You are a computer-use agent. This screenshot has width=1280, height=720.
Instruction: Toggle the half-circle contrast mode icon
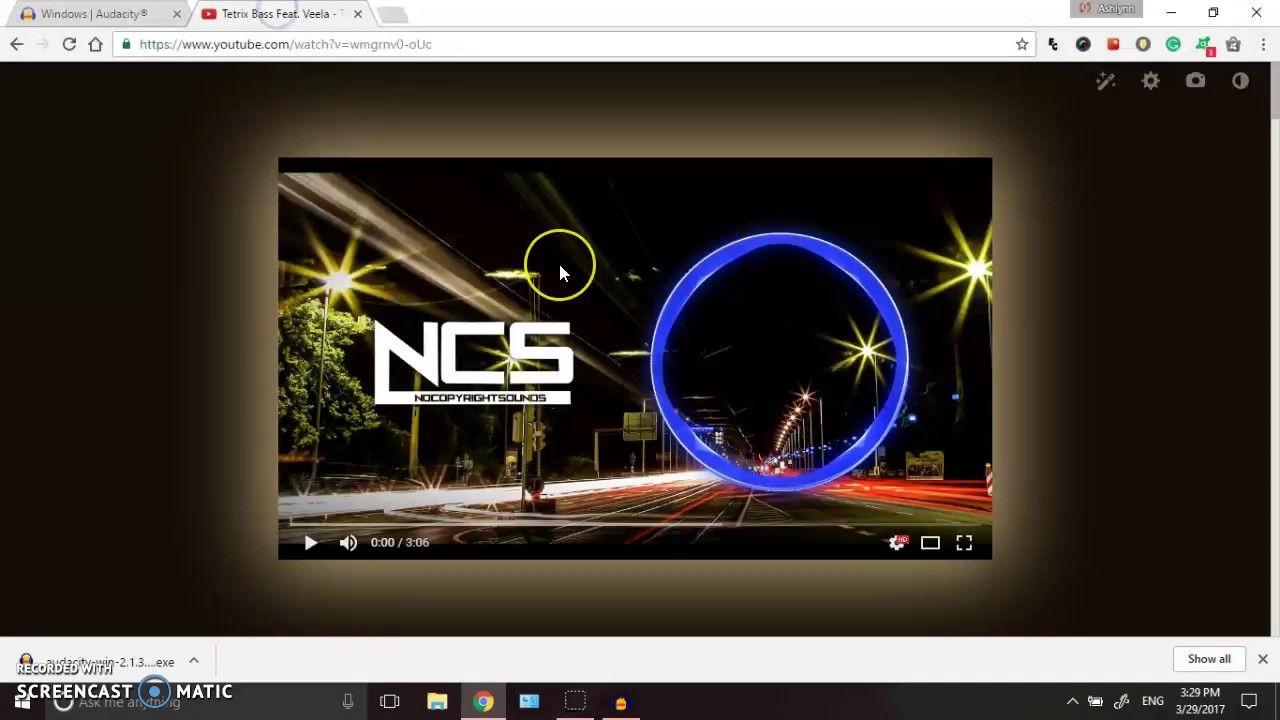click(x=1241, y=81)
